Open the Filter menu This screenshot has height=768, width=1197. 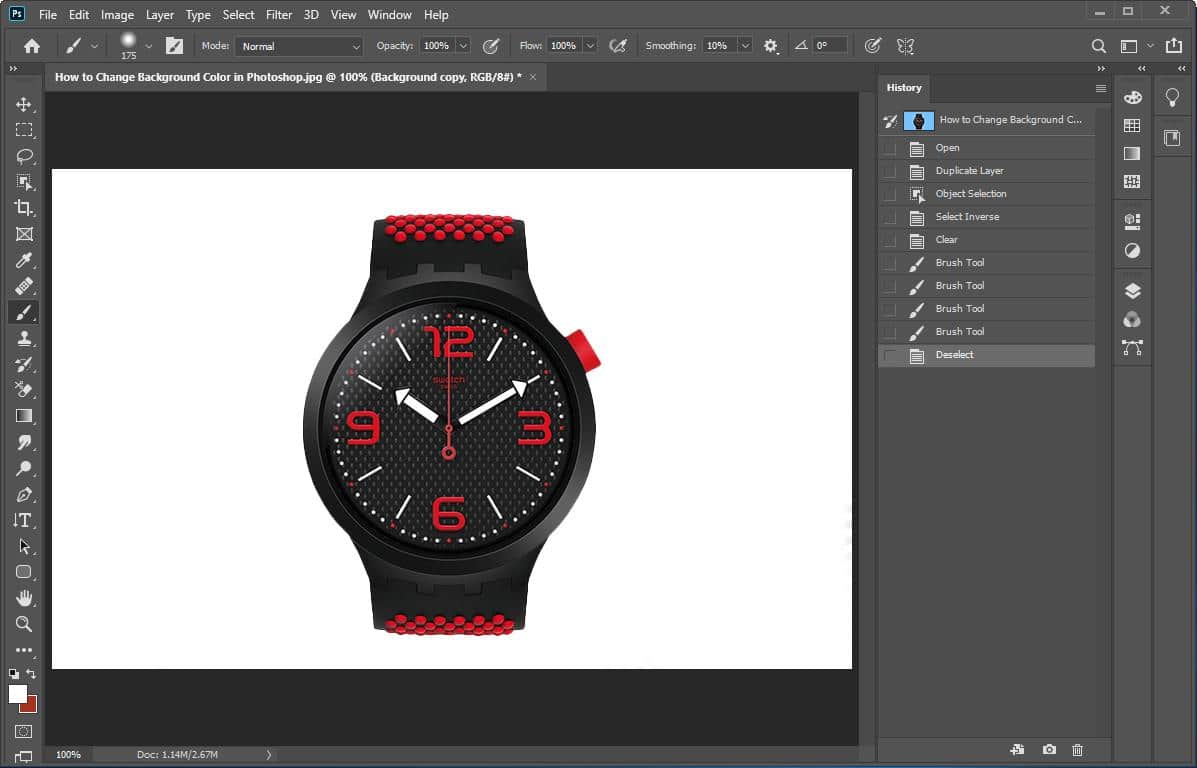tap(278, 15)
